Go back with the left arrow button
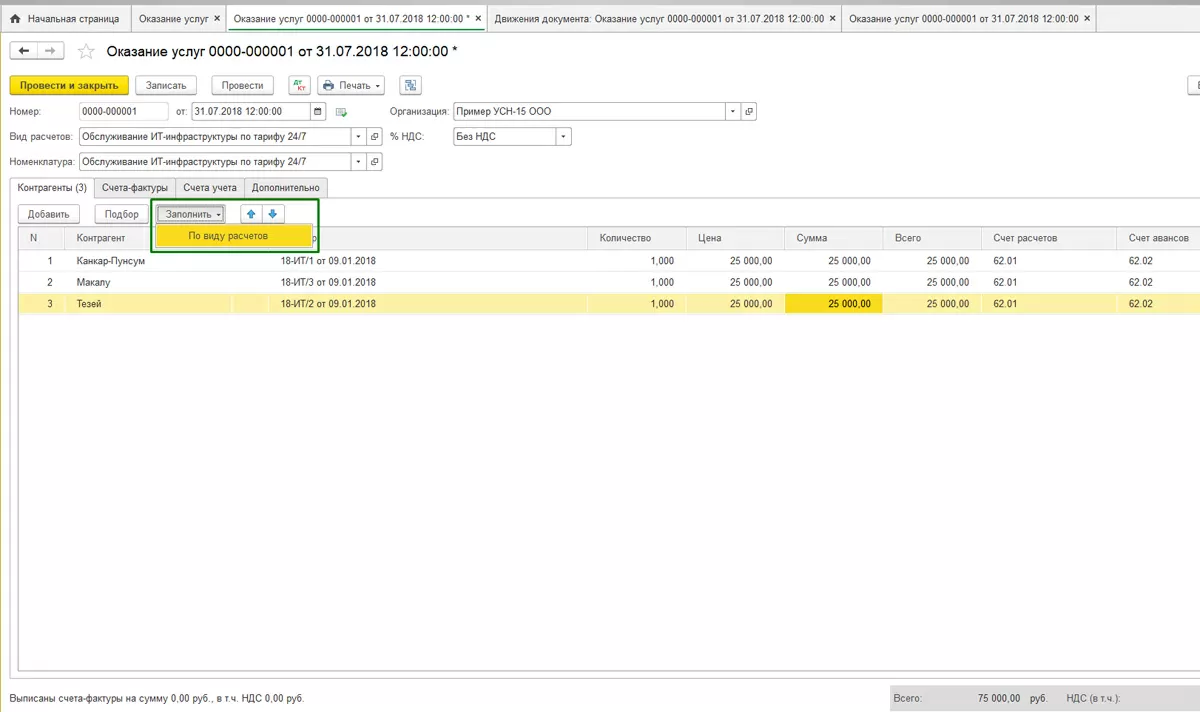Screen dimensions: 1200x712 23,51
